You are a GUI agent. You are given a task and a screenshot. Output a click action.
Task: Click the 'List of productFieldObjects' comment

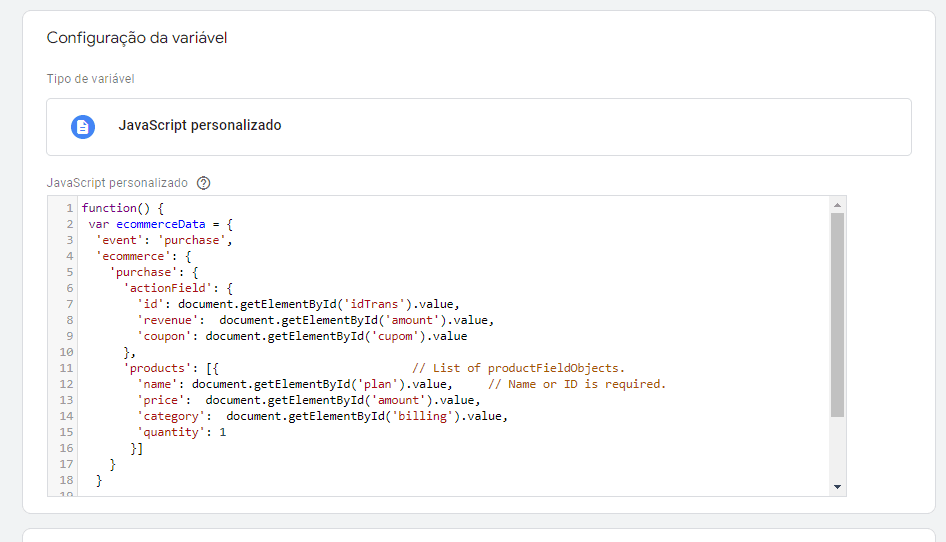tap(518, 368)
